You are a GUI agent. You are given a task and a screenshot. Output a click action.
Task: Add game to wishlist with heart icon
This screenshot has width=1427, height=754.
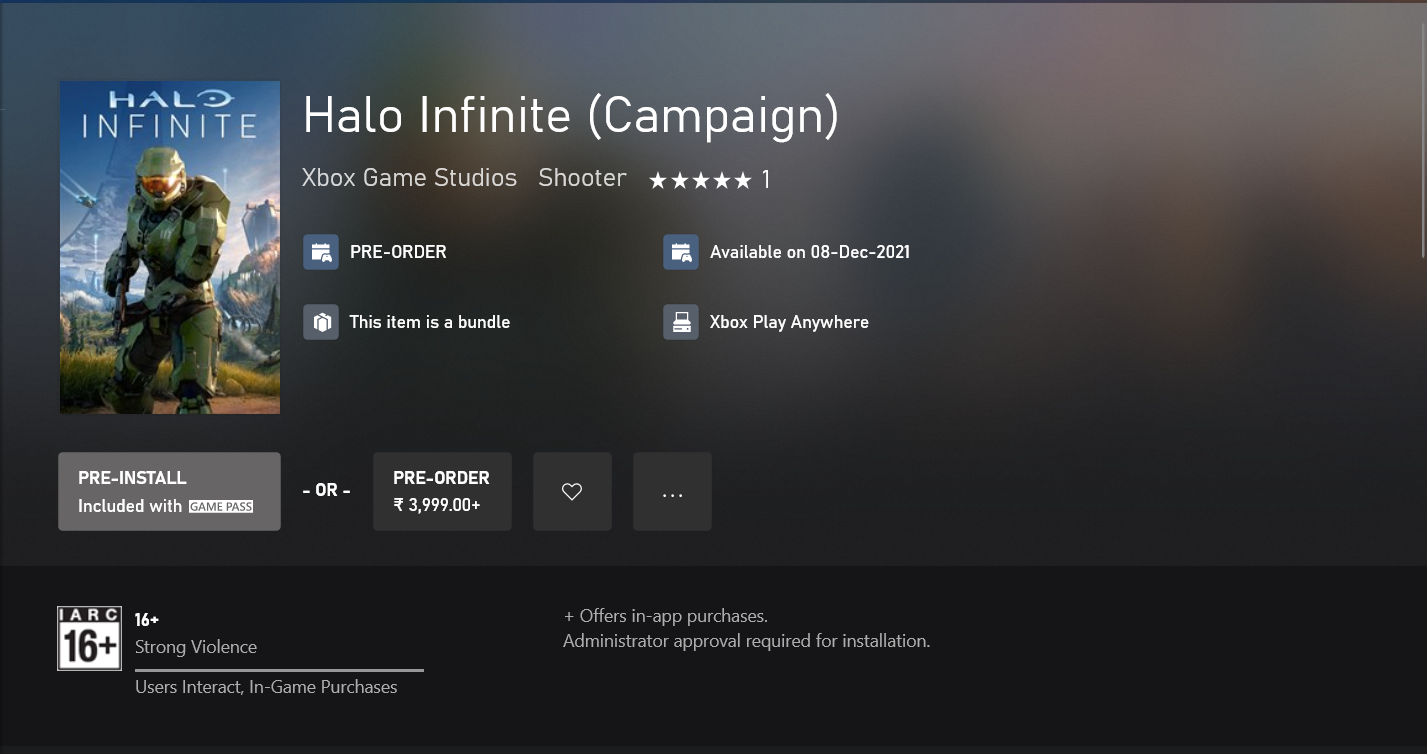pos(572,491)
